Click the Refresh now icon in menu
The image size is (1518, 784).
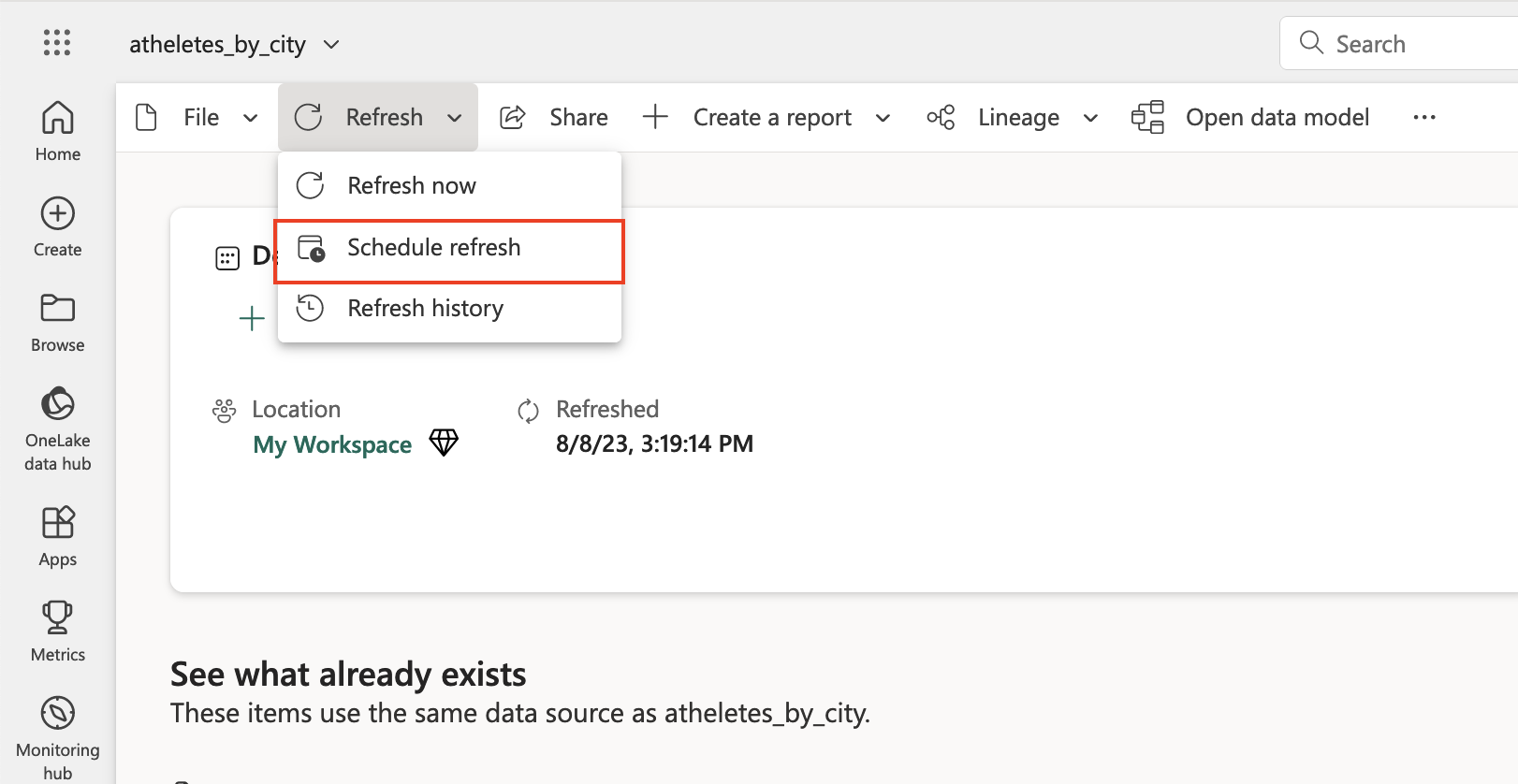[x=310, y=185]
